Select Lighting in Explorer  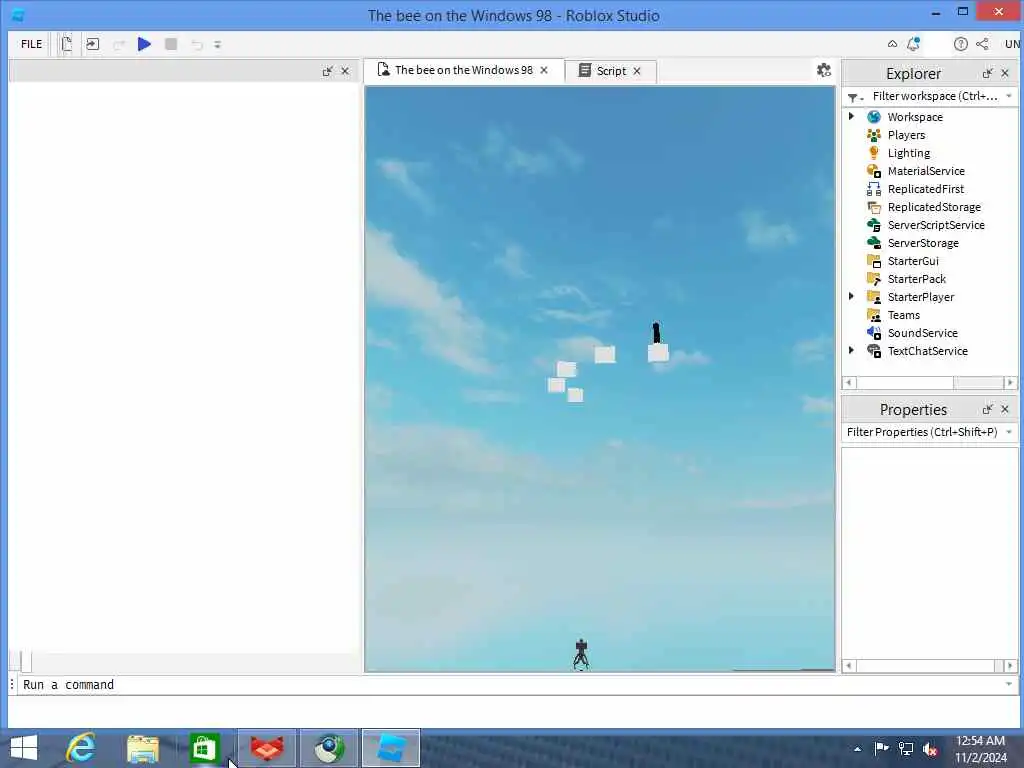click(x=908, y=153)
